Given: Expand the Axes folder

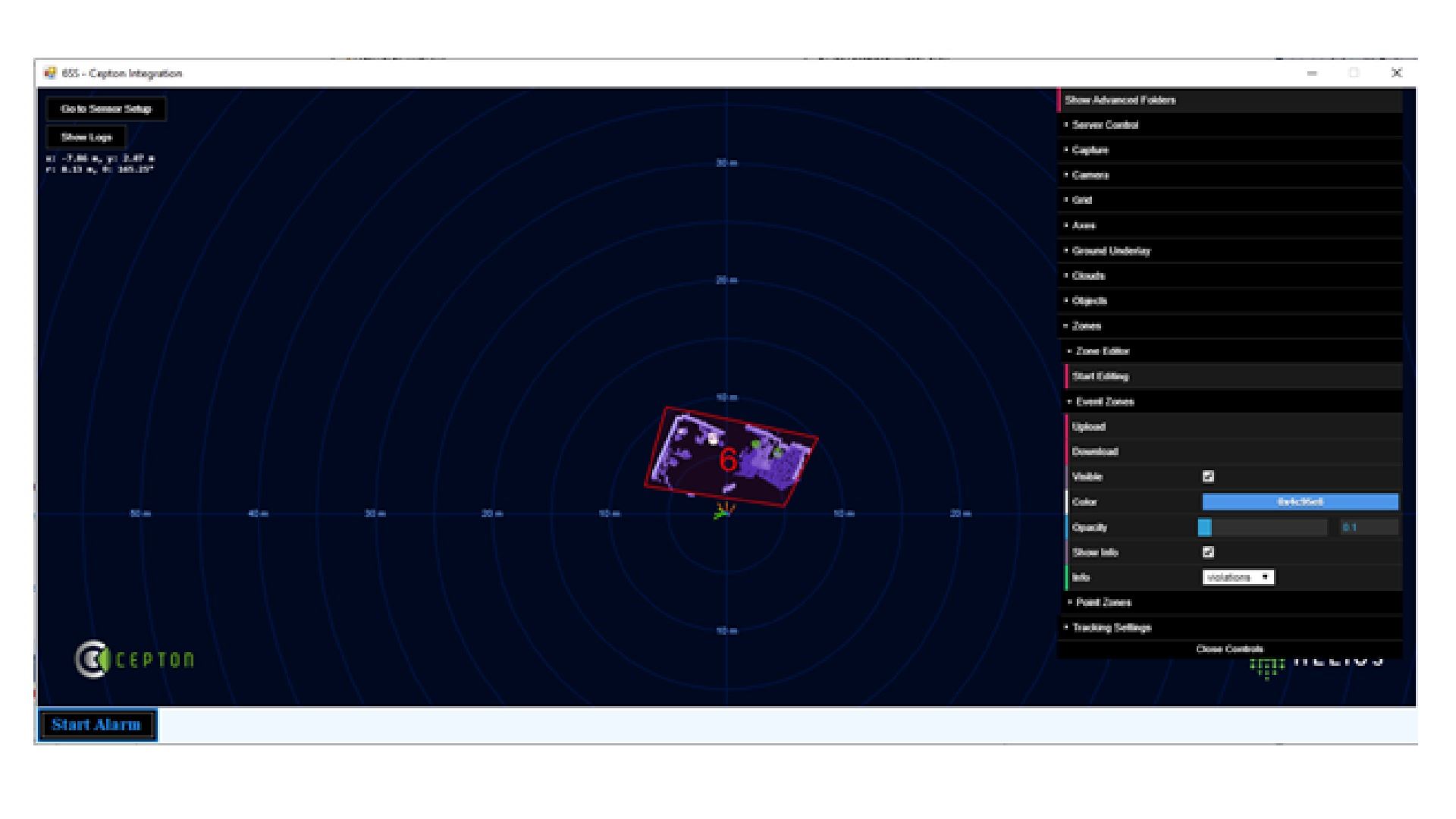Looking at the screenshot, I should tap(1230, 225).
